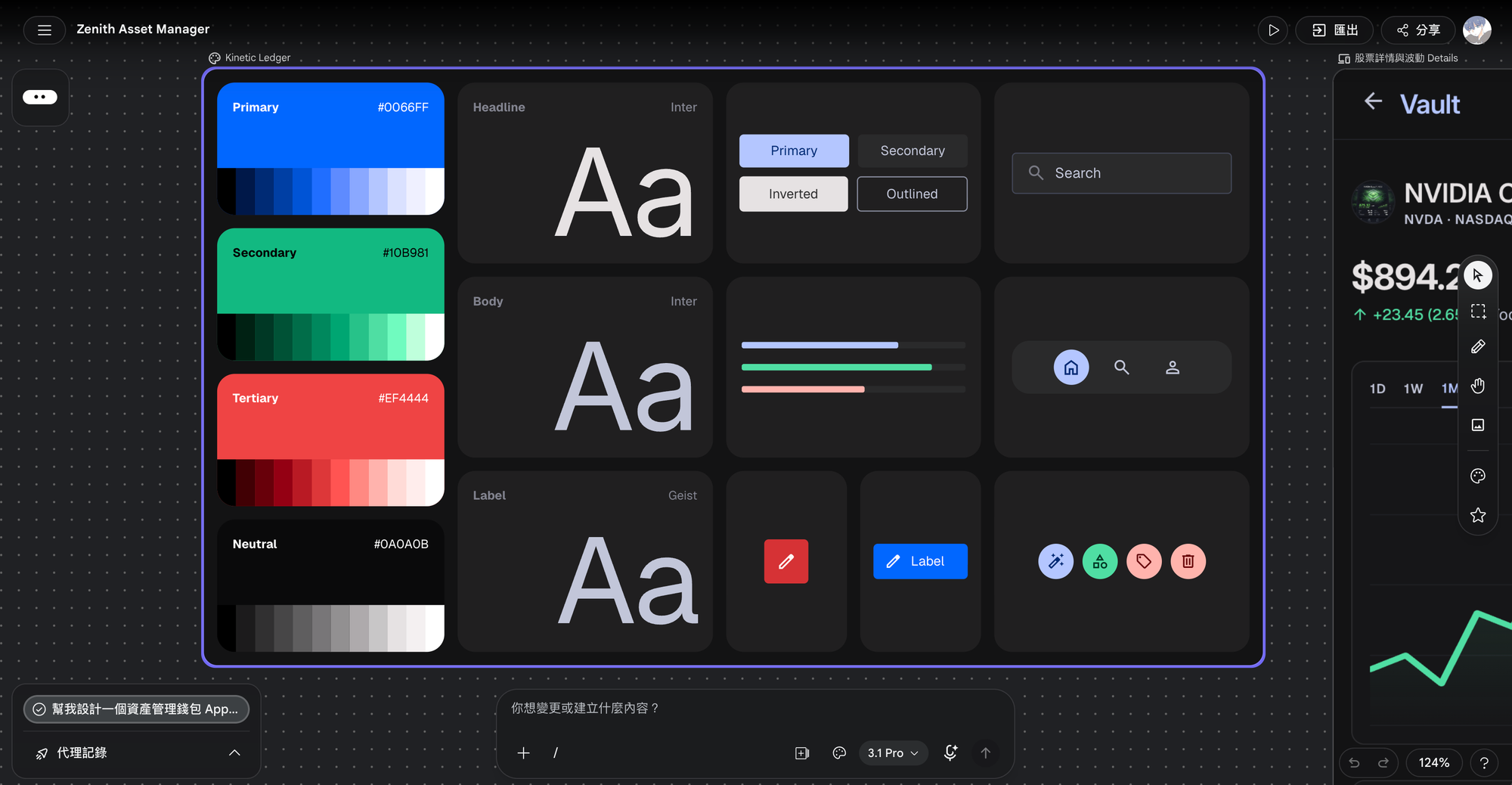
Task: Choose the image insert tool
Action: coord(1478,425)
